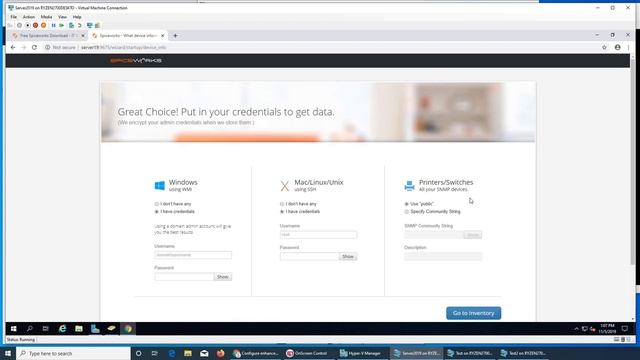This screenshot has height=360, width=640.
Task: Show the Windows password
Action: [x=222, y=277]
